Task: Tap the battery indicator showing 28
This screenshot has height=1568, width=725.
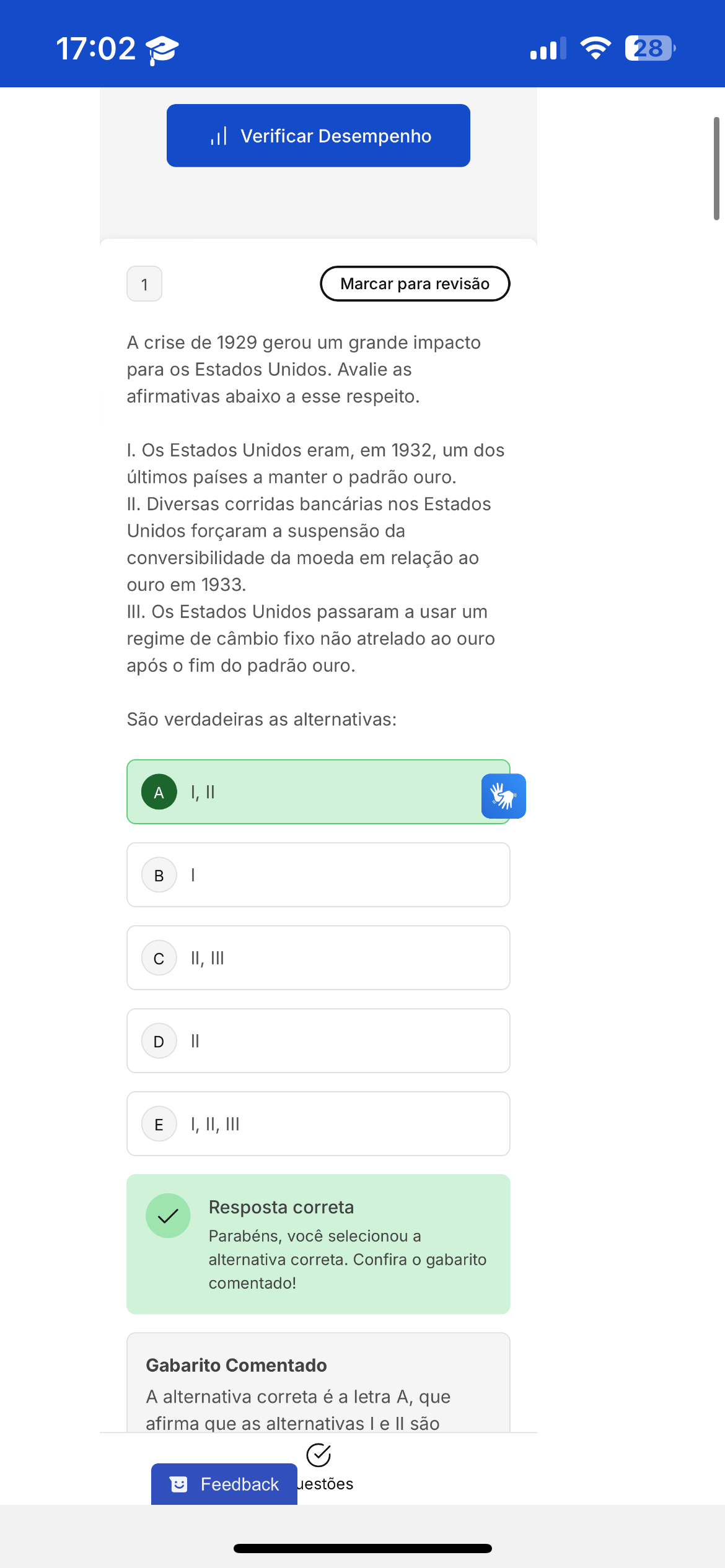Action: 650,48
